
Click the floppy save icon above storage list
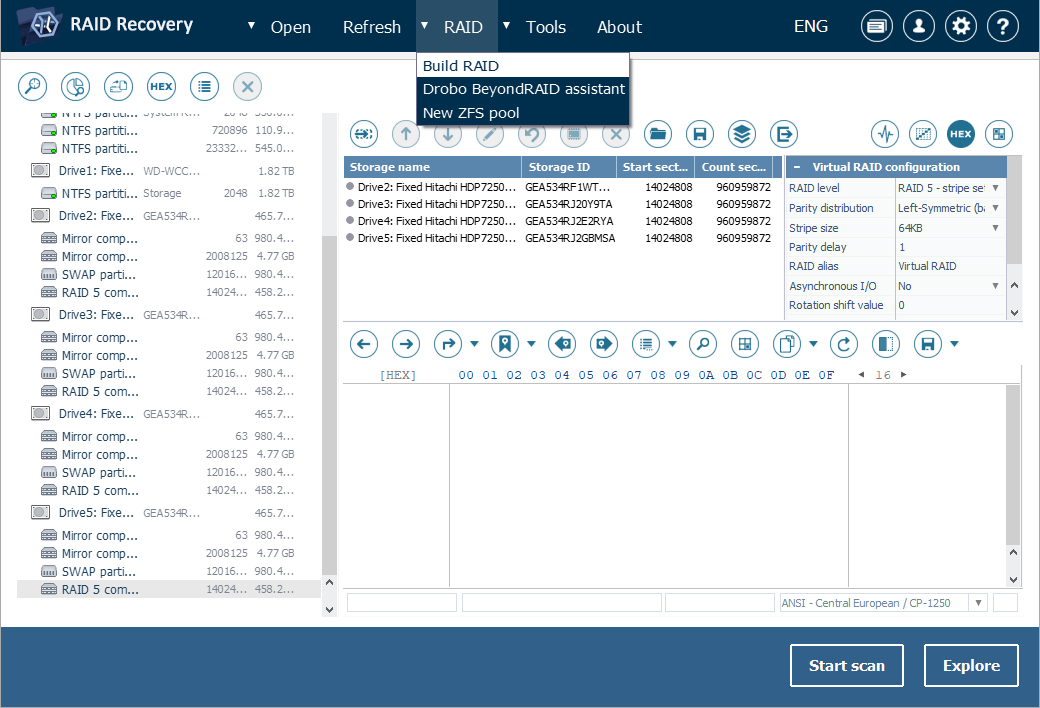tap(700, 134)
